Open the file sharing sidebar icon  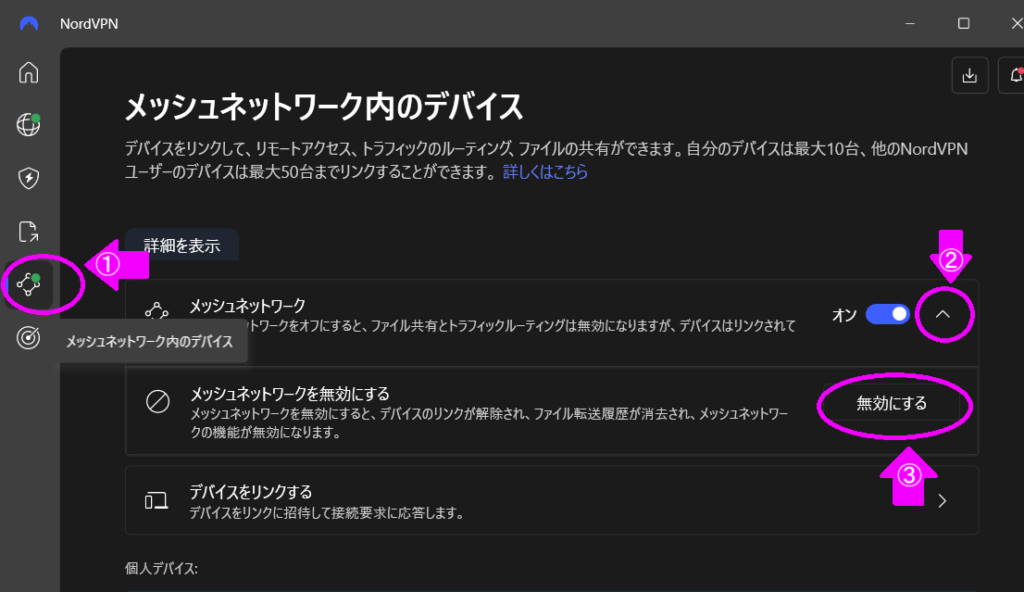tap(28, 231)
